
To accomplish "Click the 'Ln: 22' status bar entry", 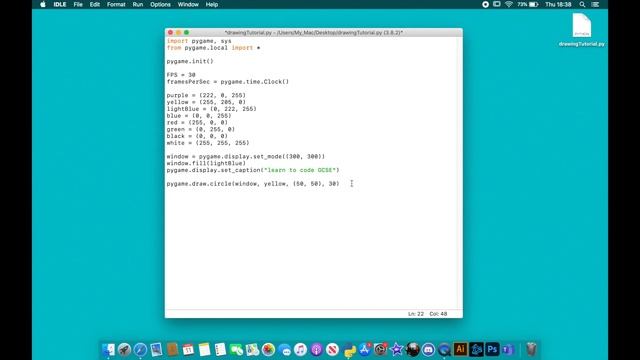I will (x=416, y=314).
